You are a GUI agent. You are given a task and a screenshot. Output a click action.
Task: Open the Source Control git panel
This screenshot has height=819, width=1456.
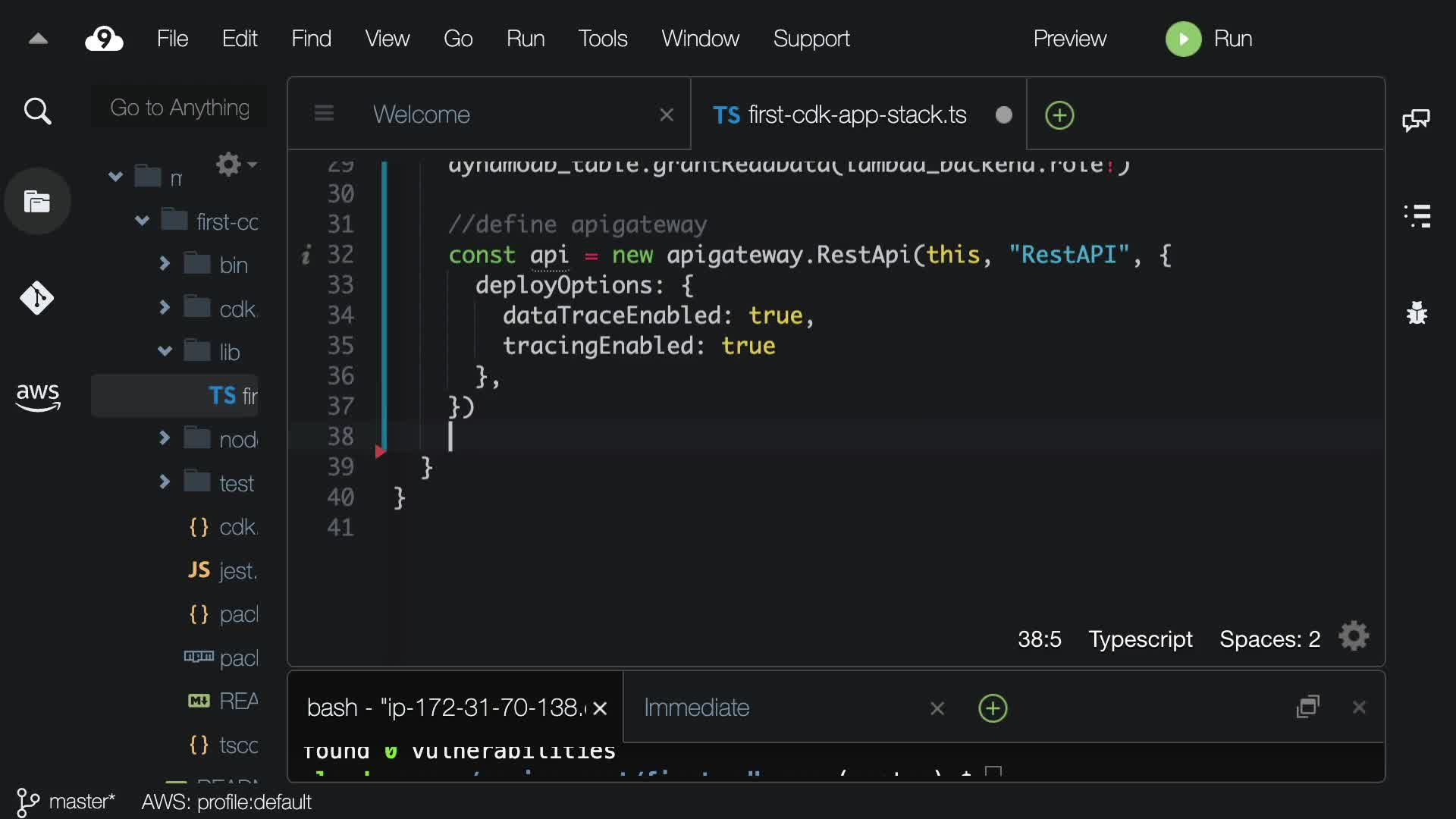click(x=37, y=298)
